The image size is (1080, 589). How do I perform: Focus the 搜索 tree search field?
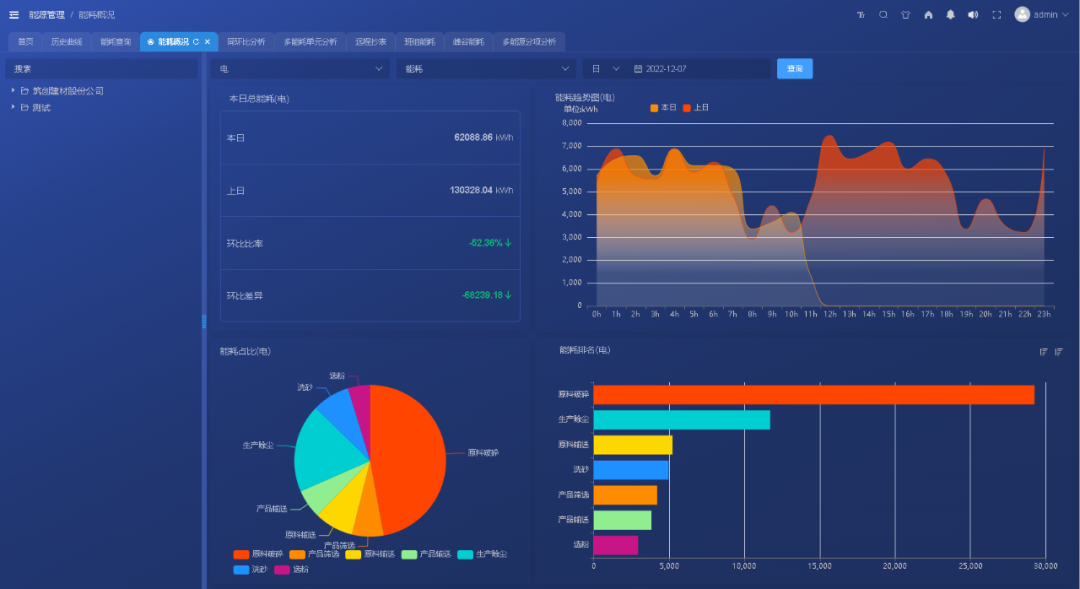[x=101, y=69]
